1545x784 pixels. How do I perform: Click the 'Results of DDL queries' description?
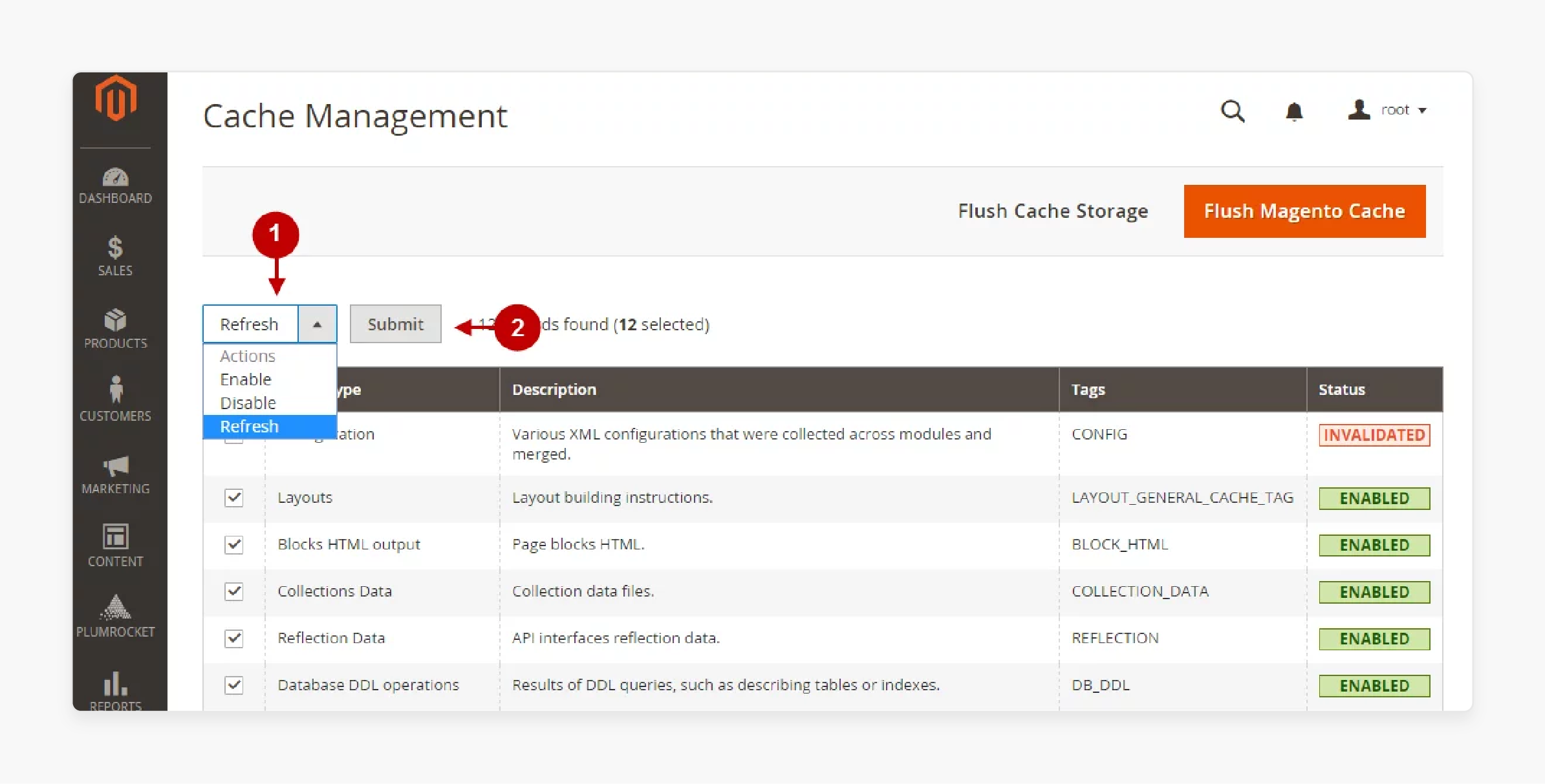coord(726,685)
